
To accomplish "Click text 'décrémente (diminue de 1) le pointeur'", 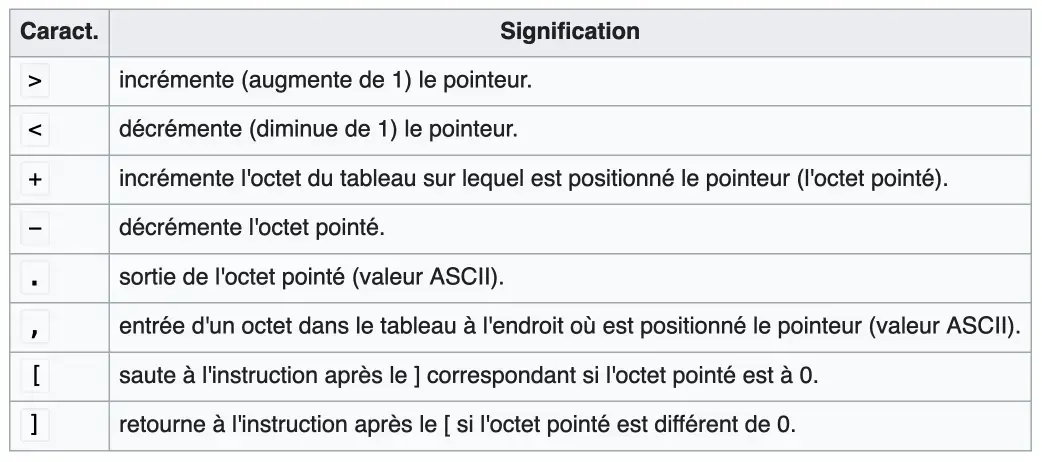I will (x=318, y=130).
